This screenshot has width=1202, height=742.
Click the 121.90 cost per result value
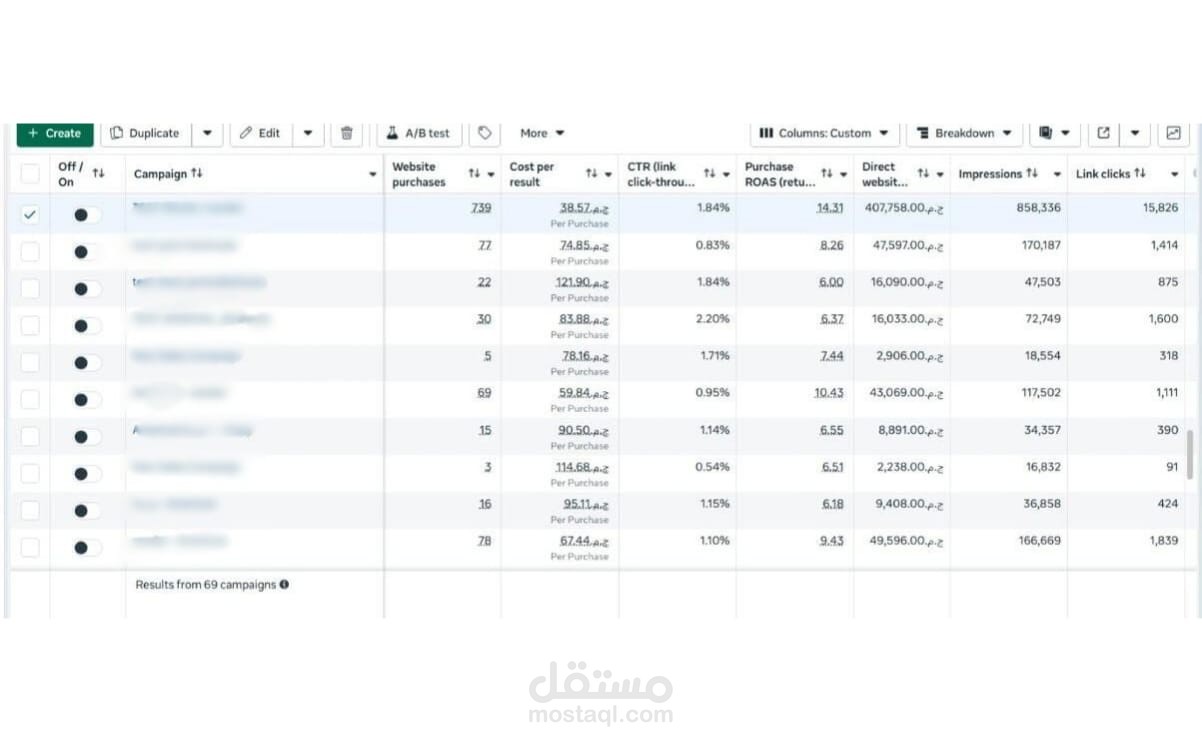point(582,282)
